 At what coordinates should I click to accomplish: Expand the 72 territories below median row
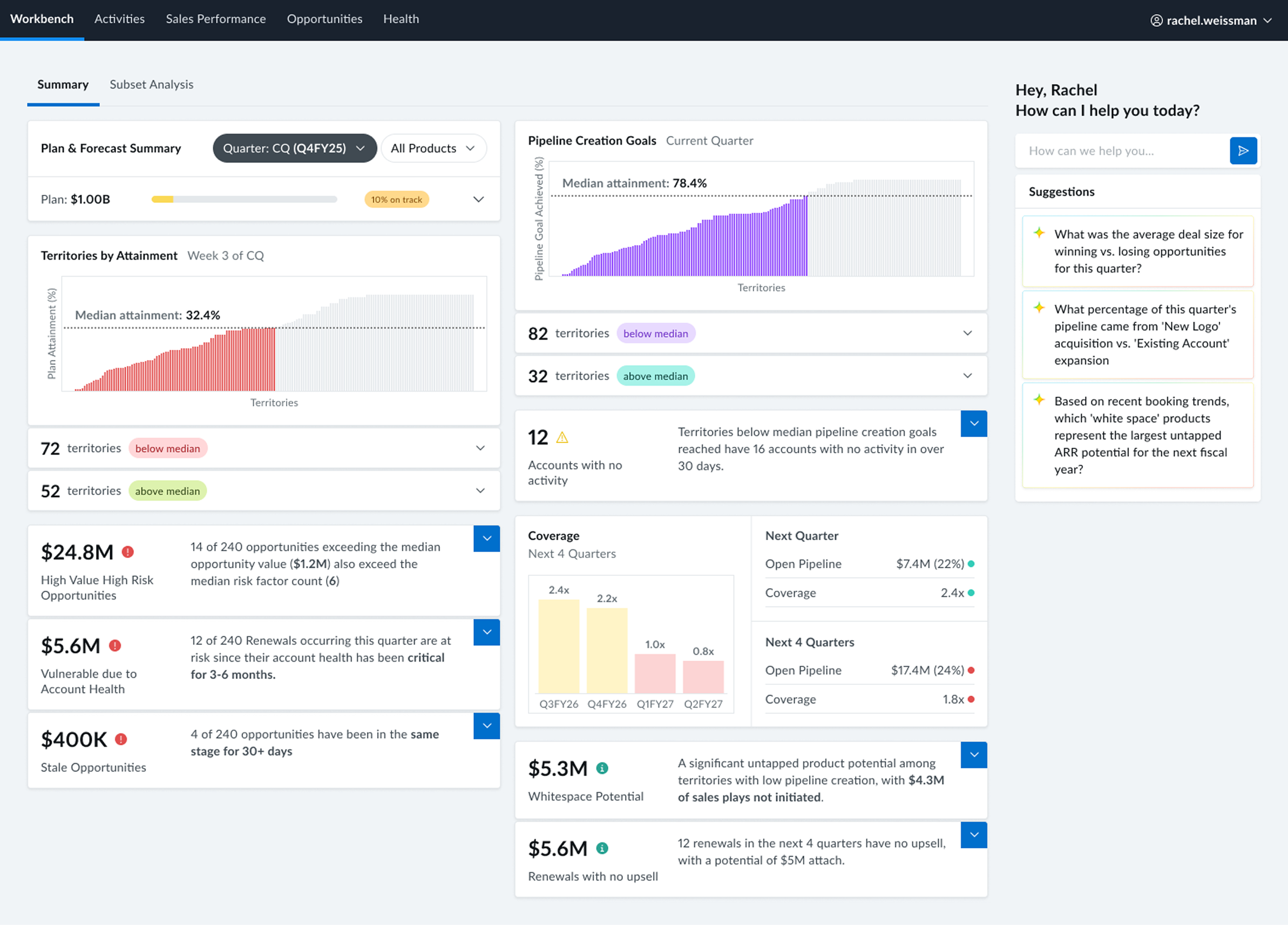click(264, 448)
